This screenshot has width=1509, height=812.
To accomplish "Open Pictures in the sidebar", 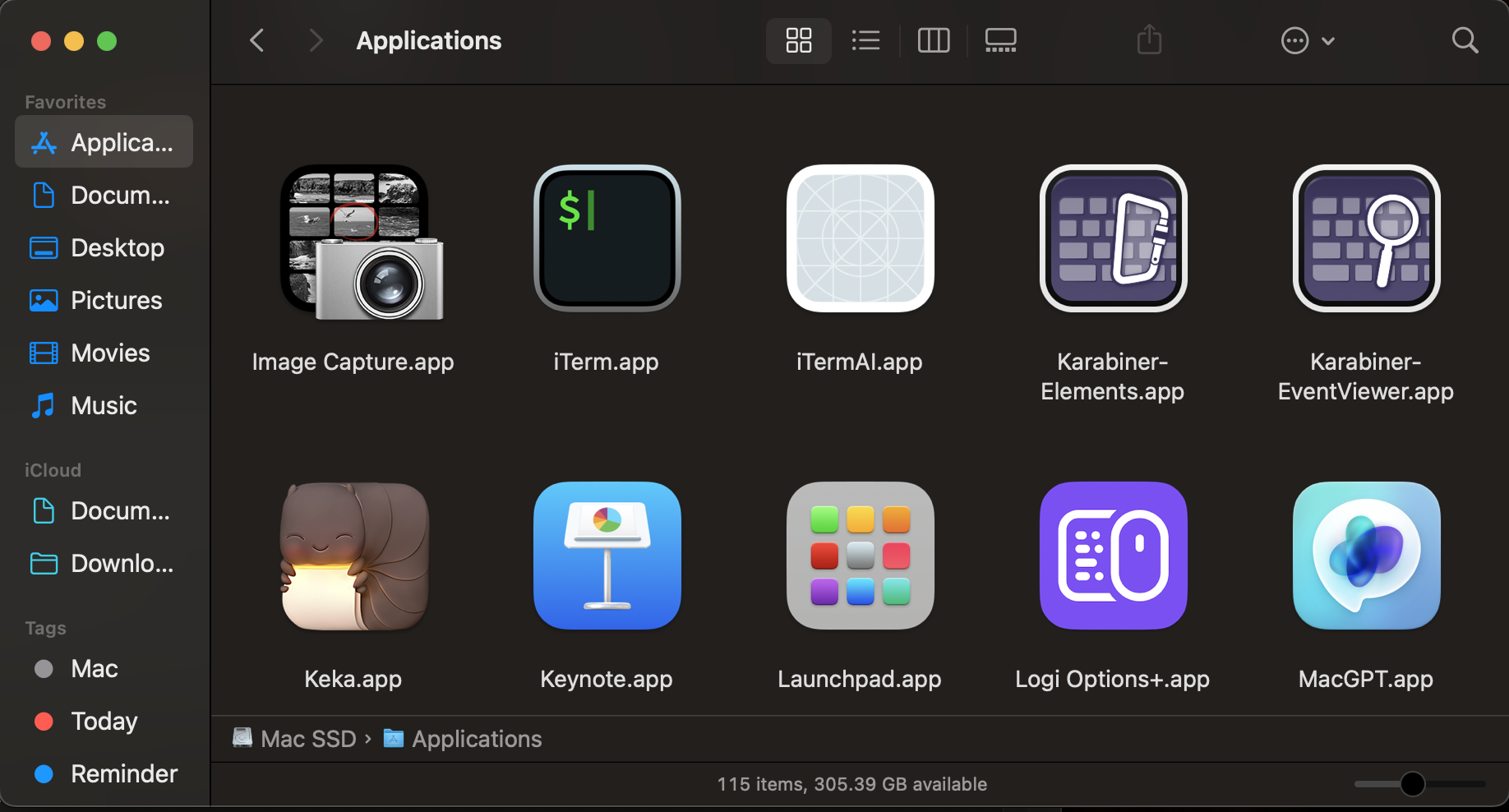I will click(x=104, y=300).
